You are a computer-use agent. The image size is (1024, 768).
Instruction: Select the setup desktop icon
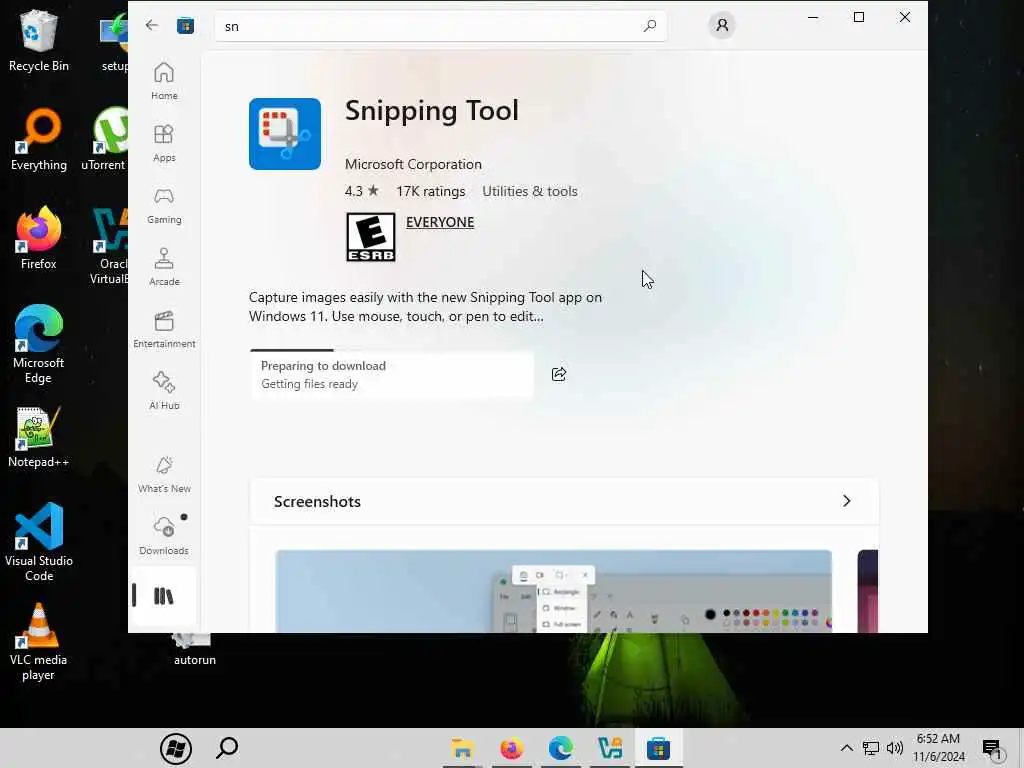point(114,41)
